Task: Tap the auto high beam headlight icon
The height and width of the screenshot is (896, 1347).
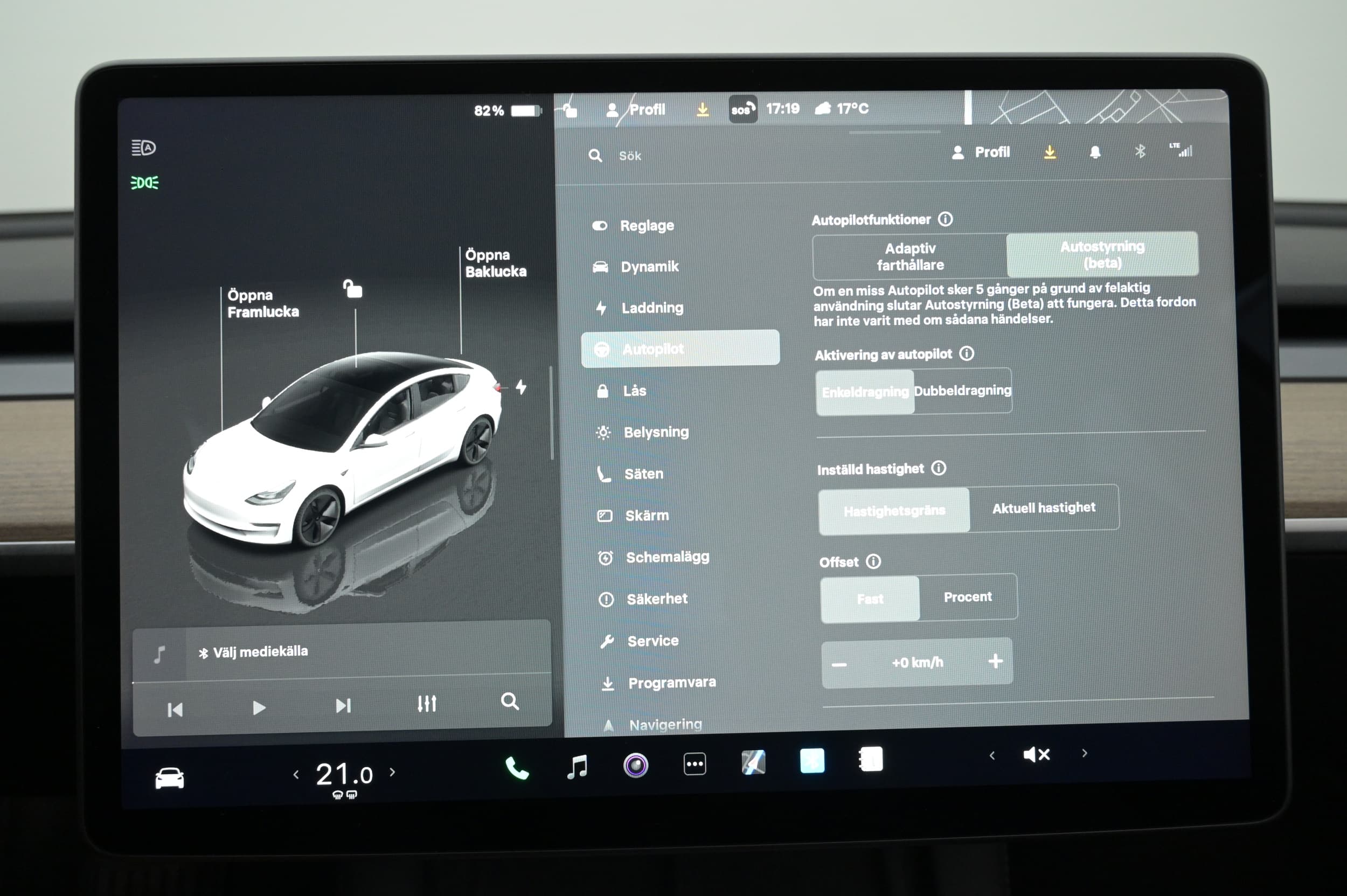Action: tap(143, 148)
